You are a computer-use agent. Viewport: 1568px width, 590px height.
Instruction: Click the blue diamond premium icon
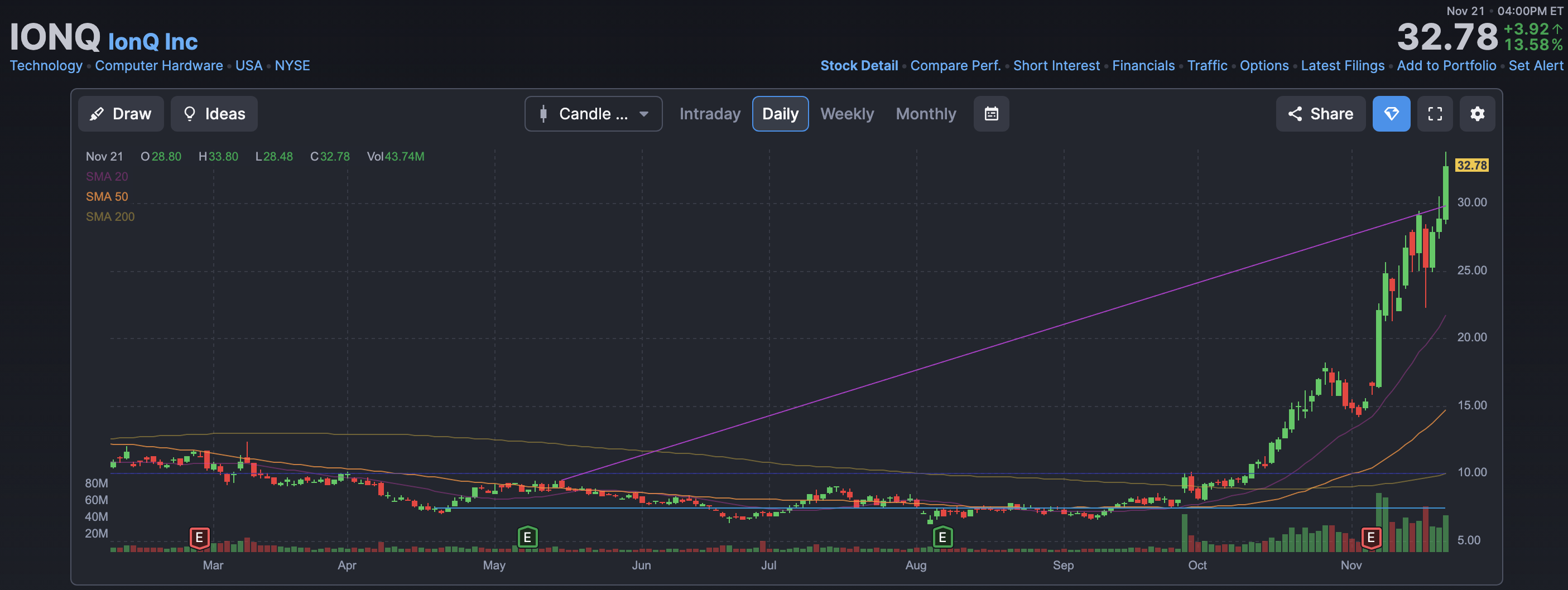pyautogui.click(x=1391, y=114)
